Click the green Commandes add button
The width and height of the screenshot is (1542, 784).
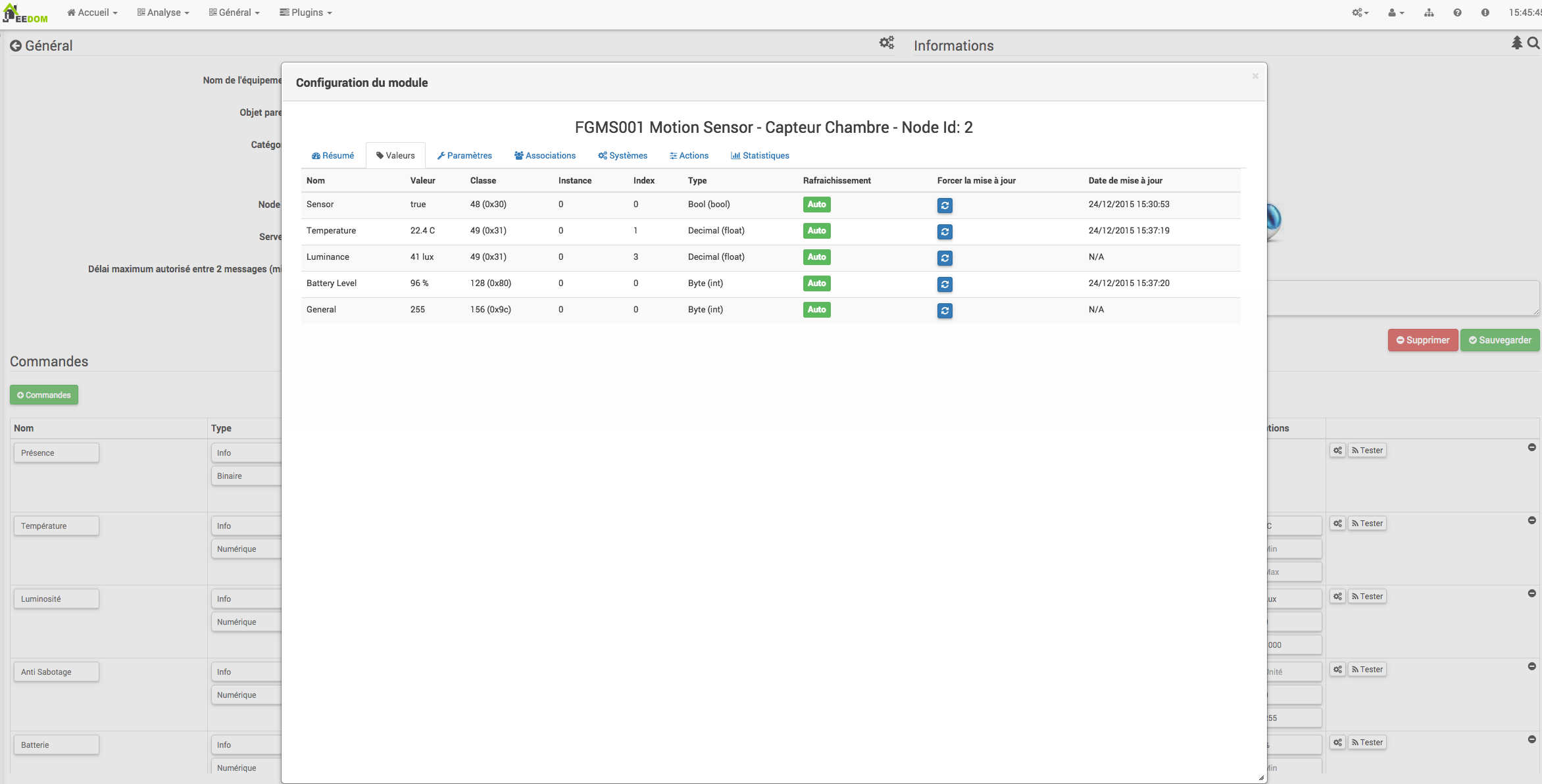pos(44,395)
